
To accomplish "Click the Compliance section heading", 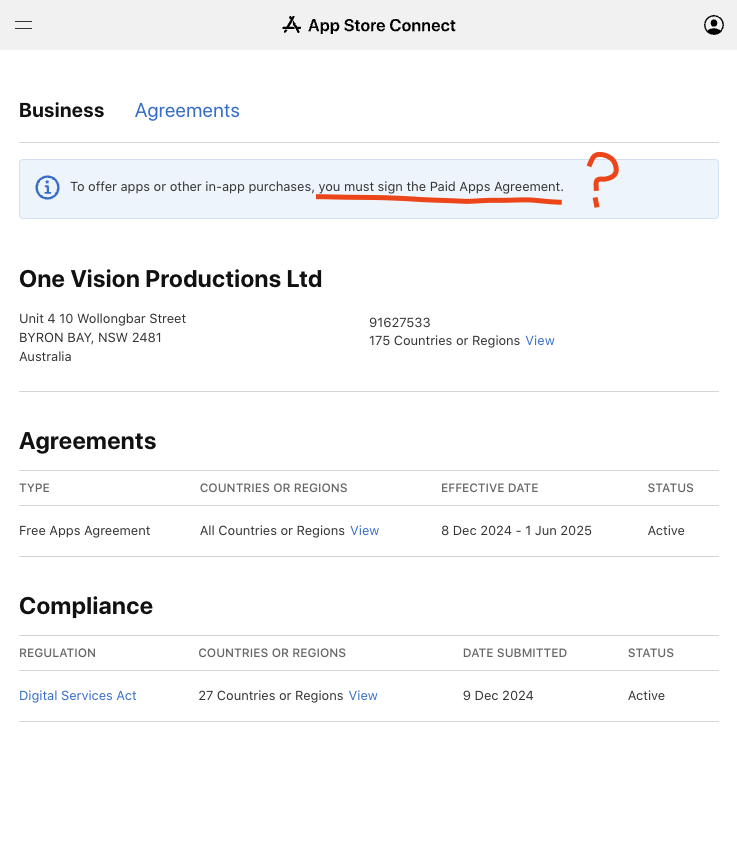I will pos(86,606).
